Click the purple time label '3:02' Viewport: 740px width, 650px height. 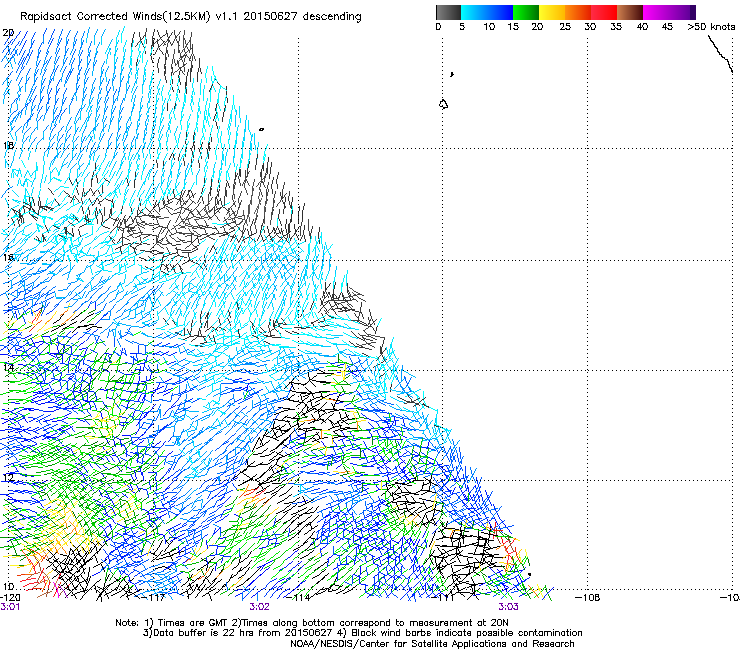pyautogui.click(x=259, y=607)
